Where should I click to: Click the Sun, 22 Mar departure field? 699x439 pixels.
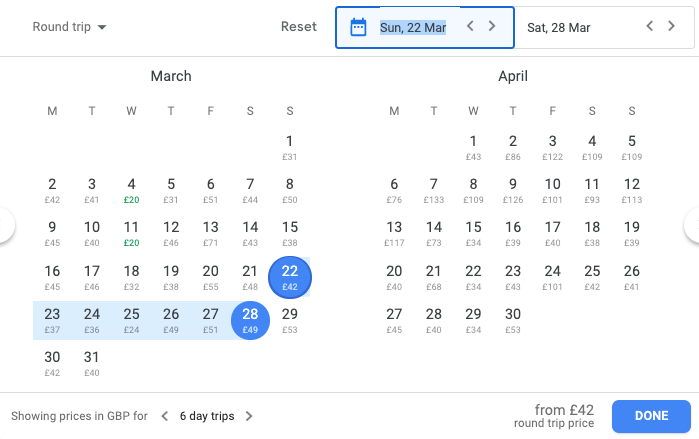pos(413,27)
